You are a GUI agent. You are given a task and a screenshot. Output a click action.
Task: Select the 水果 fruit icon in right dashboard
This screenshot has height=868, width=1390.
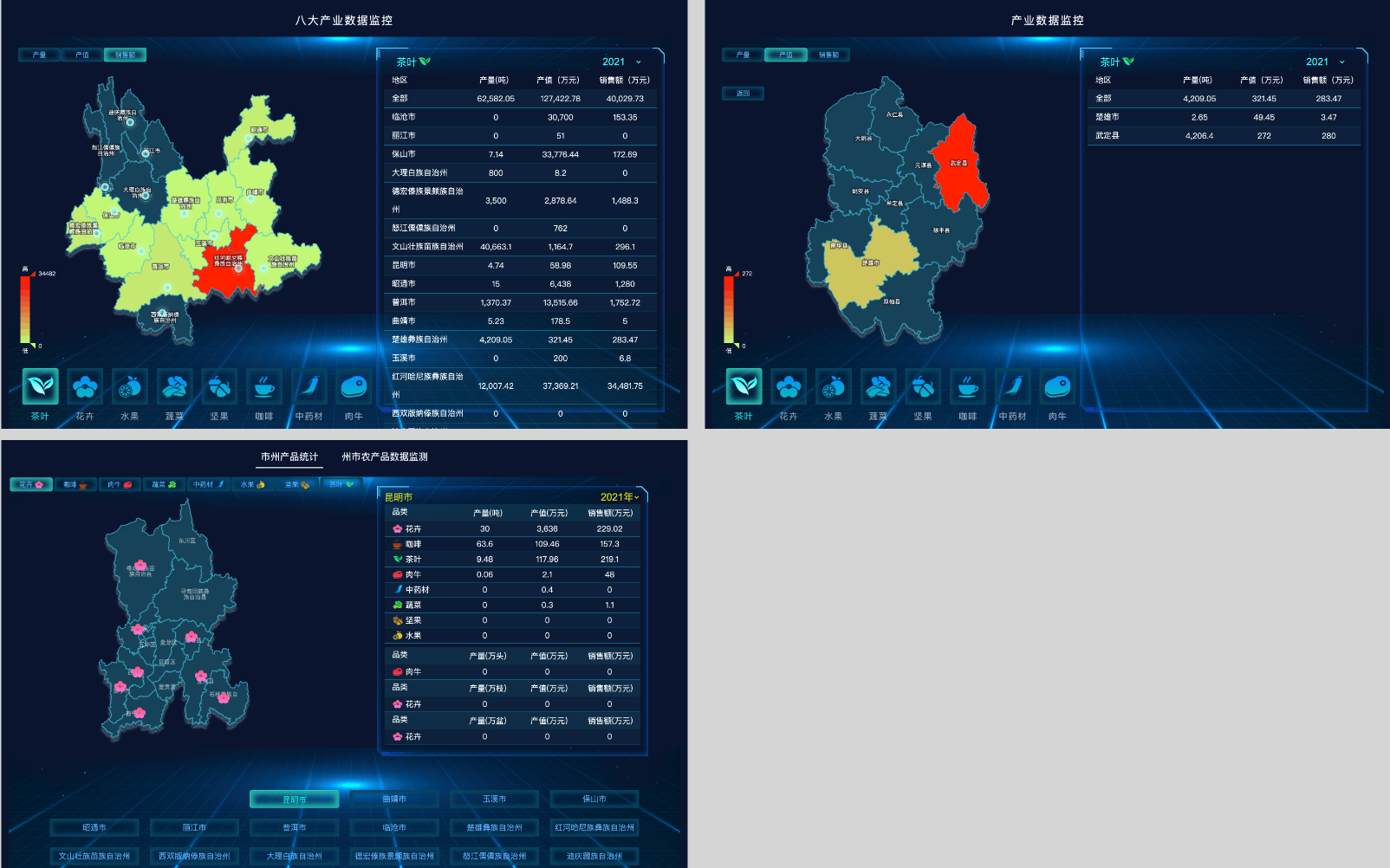click(x=834, y=386)
